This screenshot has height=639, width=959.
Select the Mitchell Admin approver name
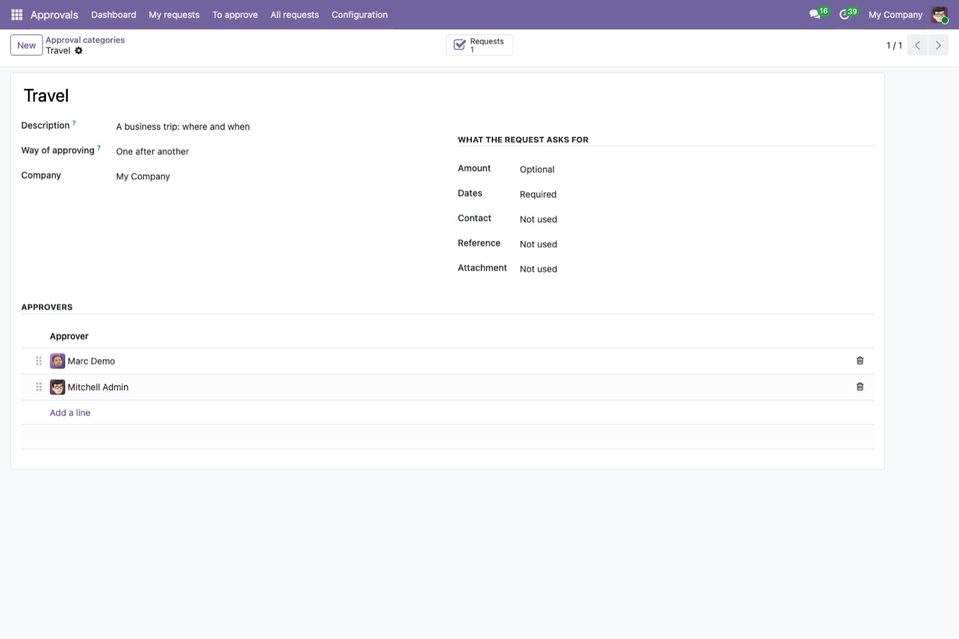(98, 387)
